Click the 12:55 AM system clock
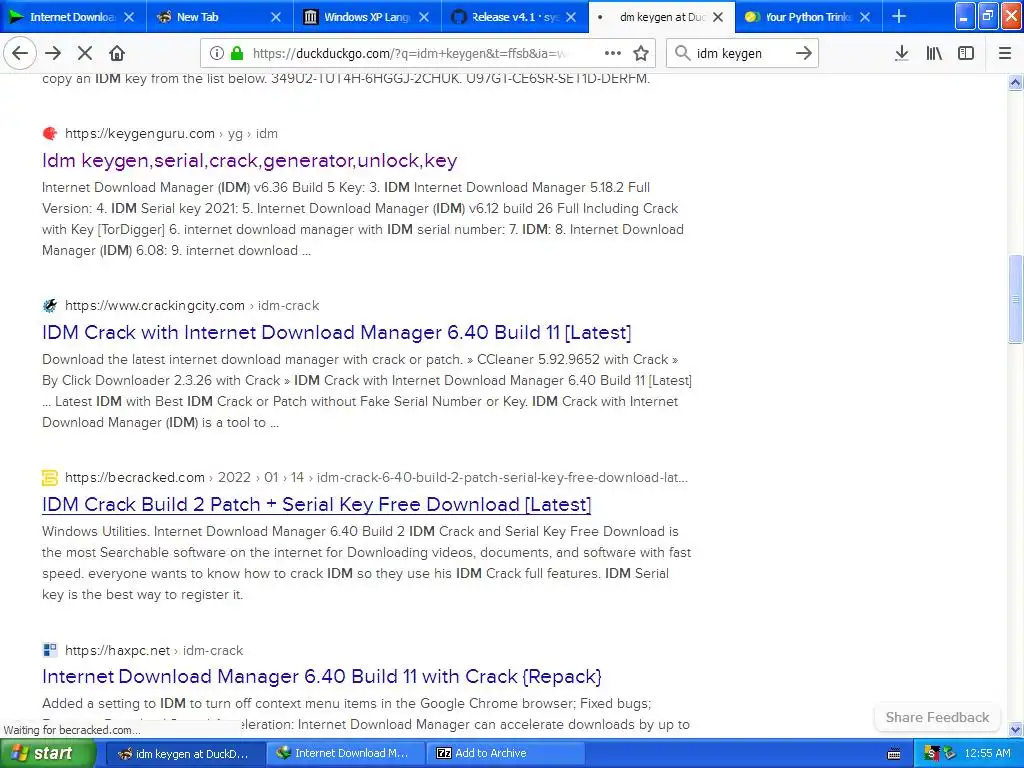Image resolution: width=1024 pixels, height=768 pixels. (x=987, y=754)
